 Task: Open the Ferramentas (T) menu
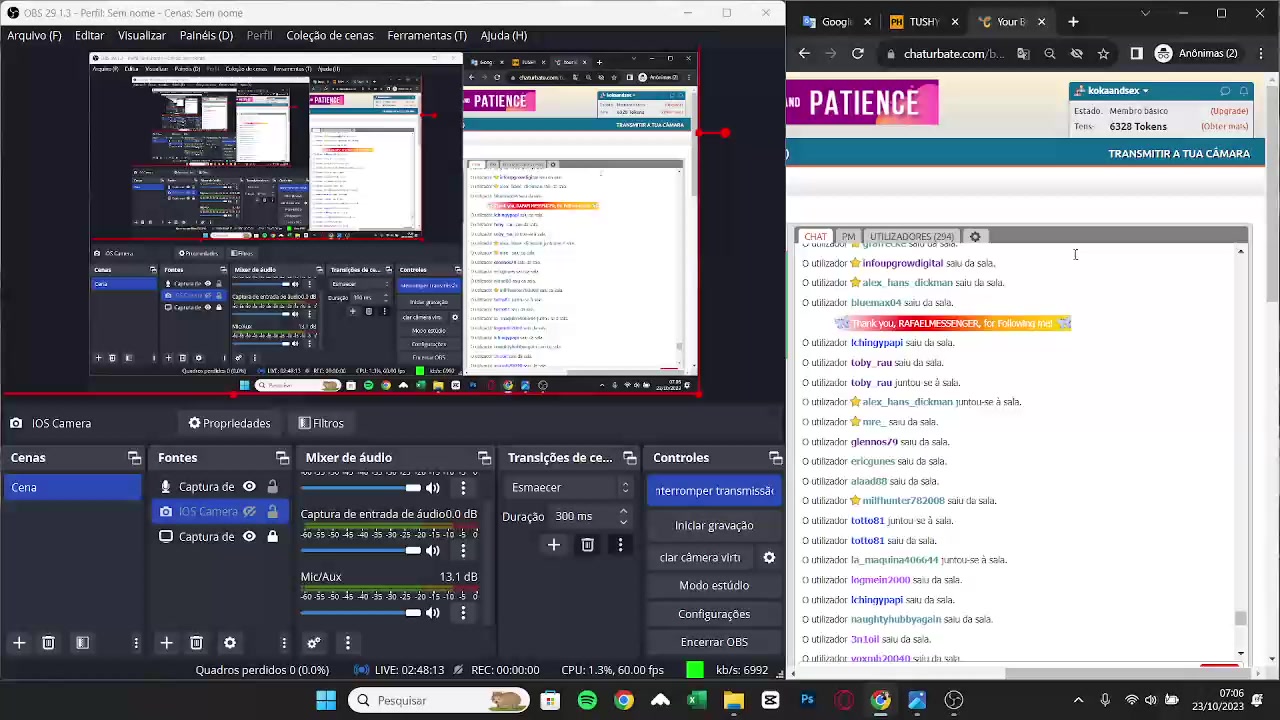point(426,35)
